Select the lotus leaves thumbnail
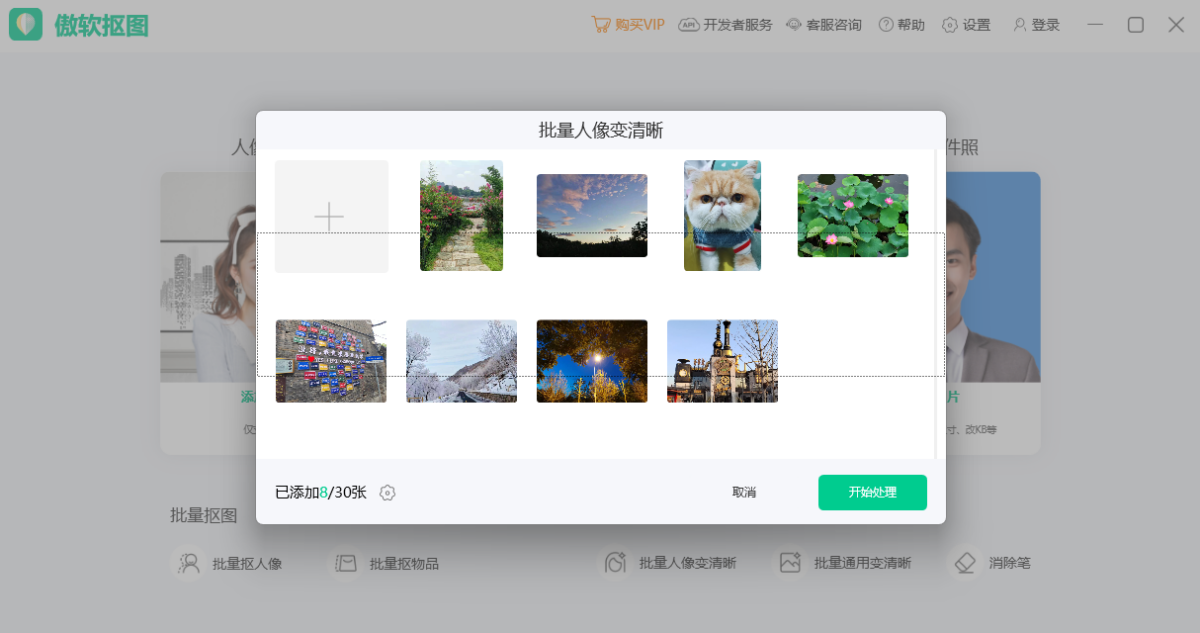 click(852, 215)
